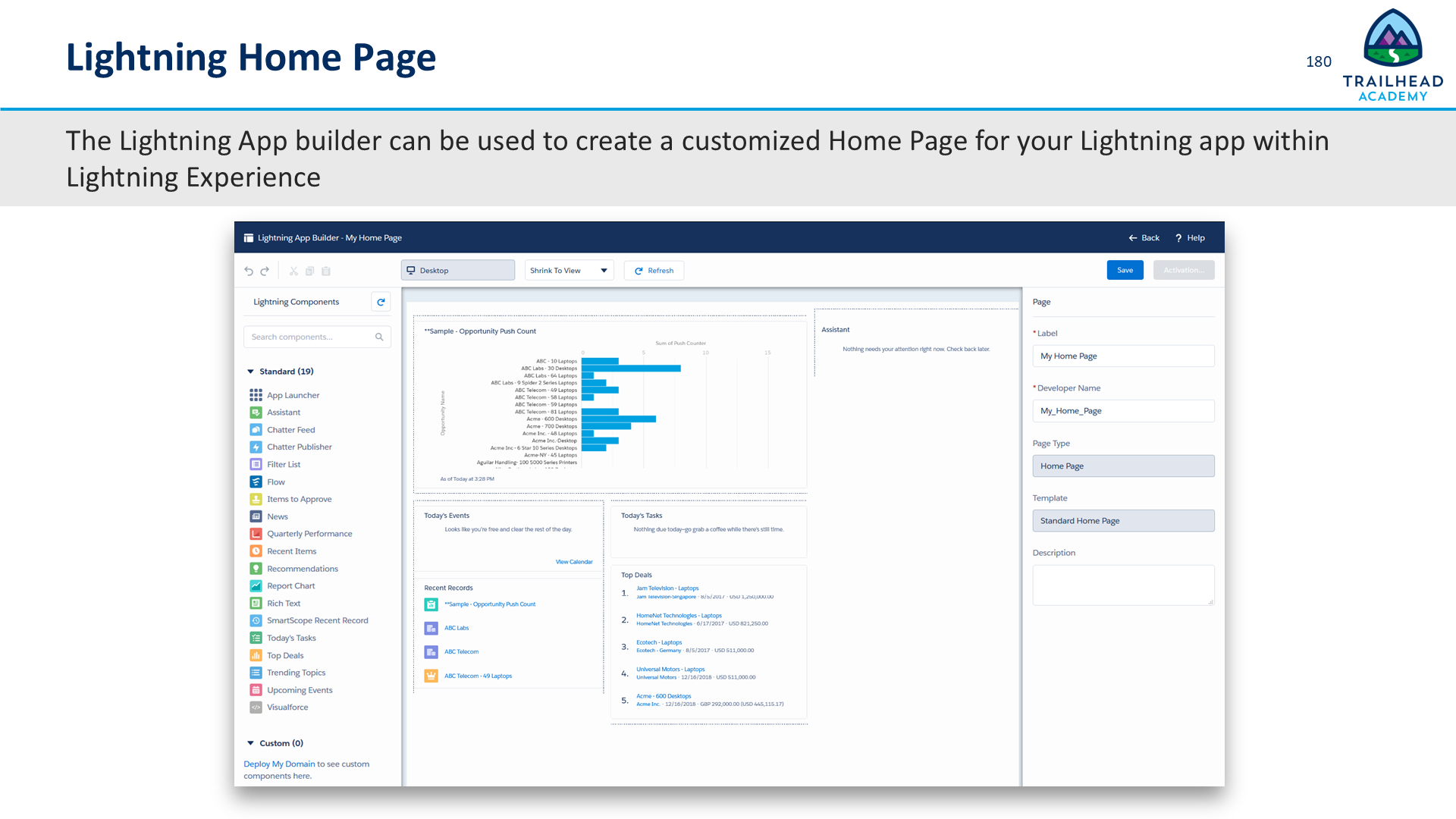Select the Top Deals component icon
1456x819 pixels.
coord(256,655)
